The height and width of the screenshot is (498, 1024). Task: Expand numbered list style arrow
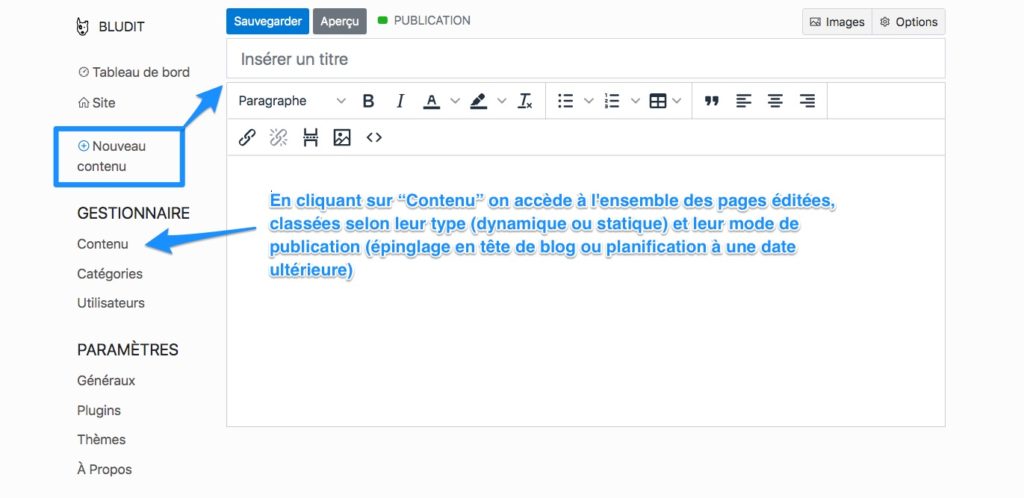(x=635, y=101)
